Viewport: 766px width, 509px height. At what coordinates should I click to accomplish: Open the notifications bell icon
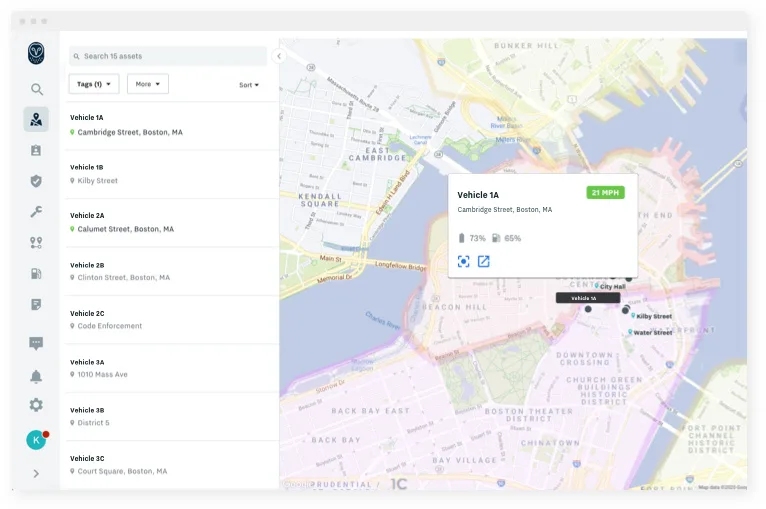(36, 376)
